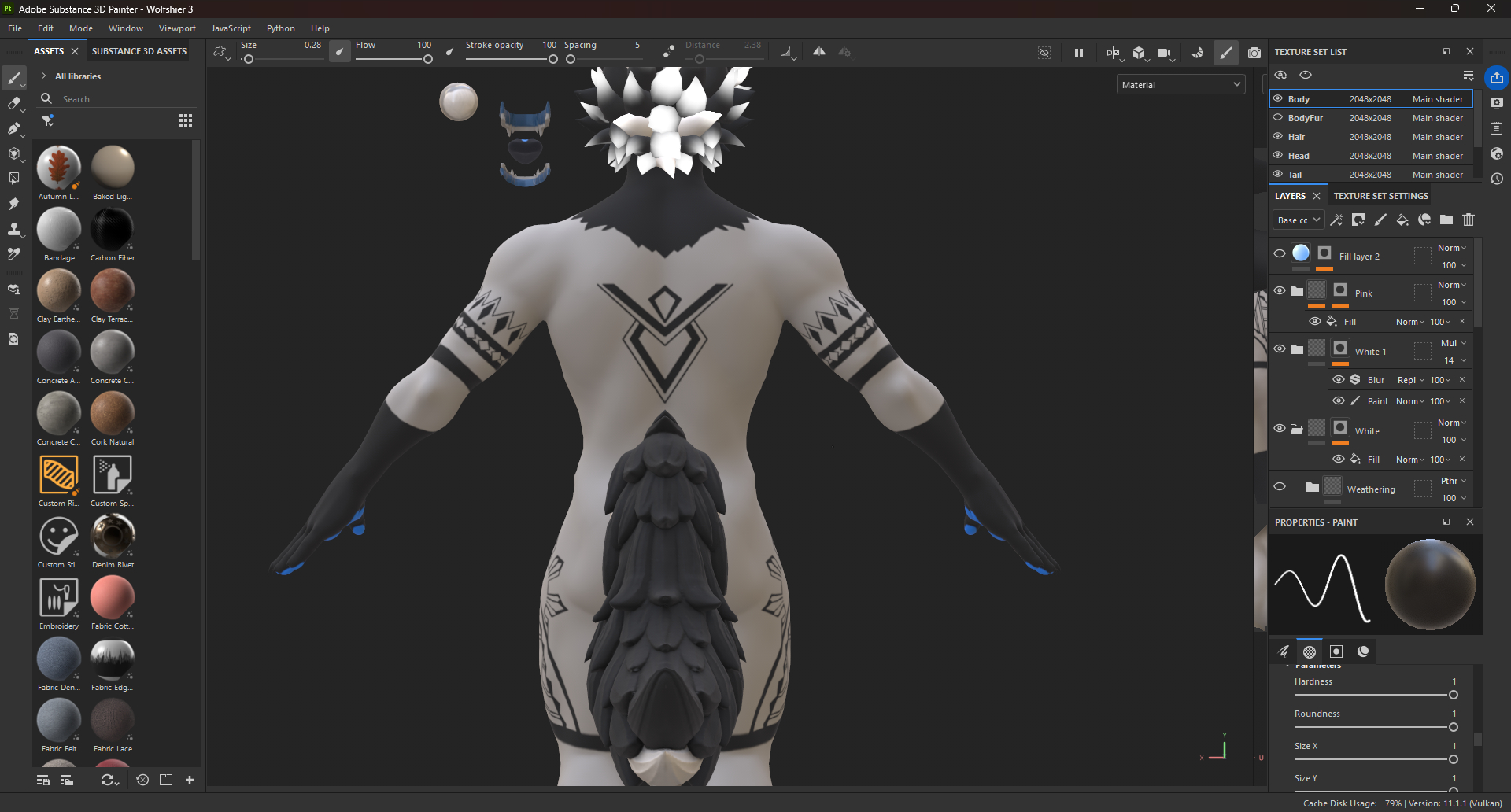This screenshot has height=812, width=1511.
Task: Open the Viewport menu
Action: (177, 28)
